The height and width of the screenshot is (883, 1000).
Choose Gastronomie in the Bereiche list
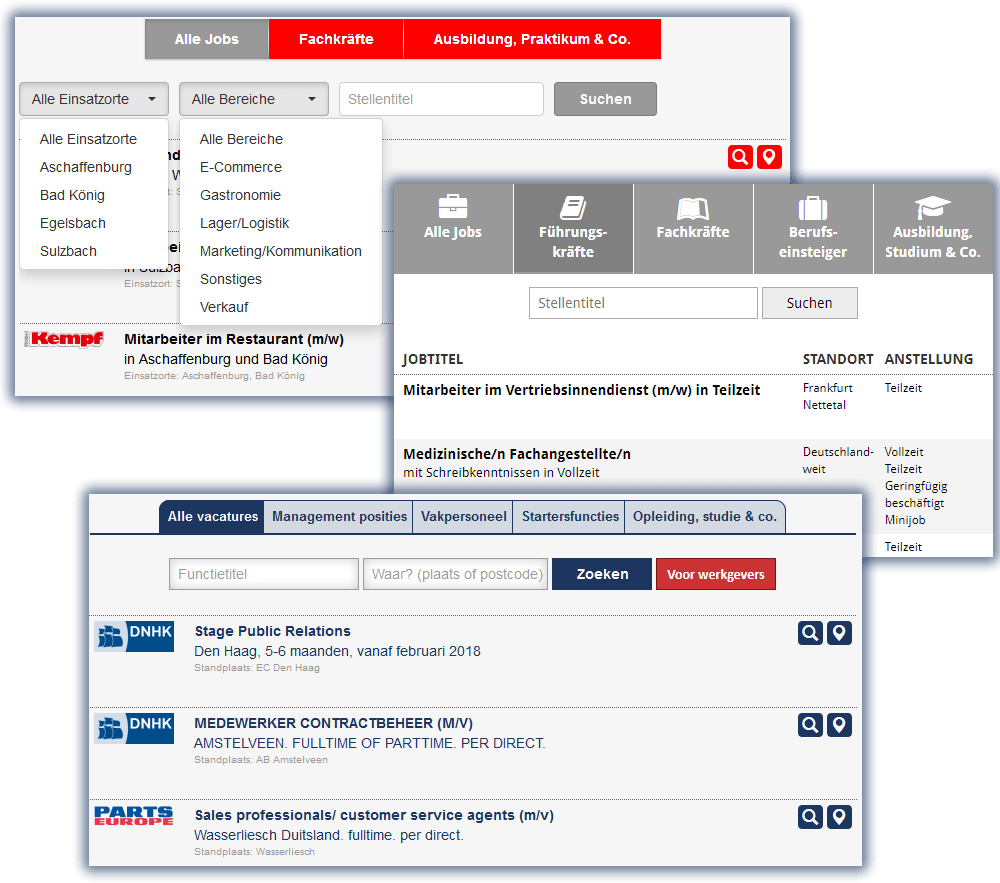point(240,195)
